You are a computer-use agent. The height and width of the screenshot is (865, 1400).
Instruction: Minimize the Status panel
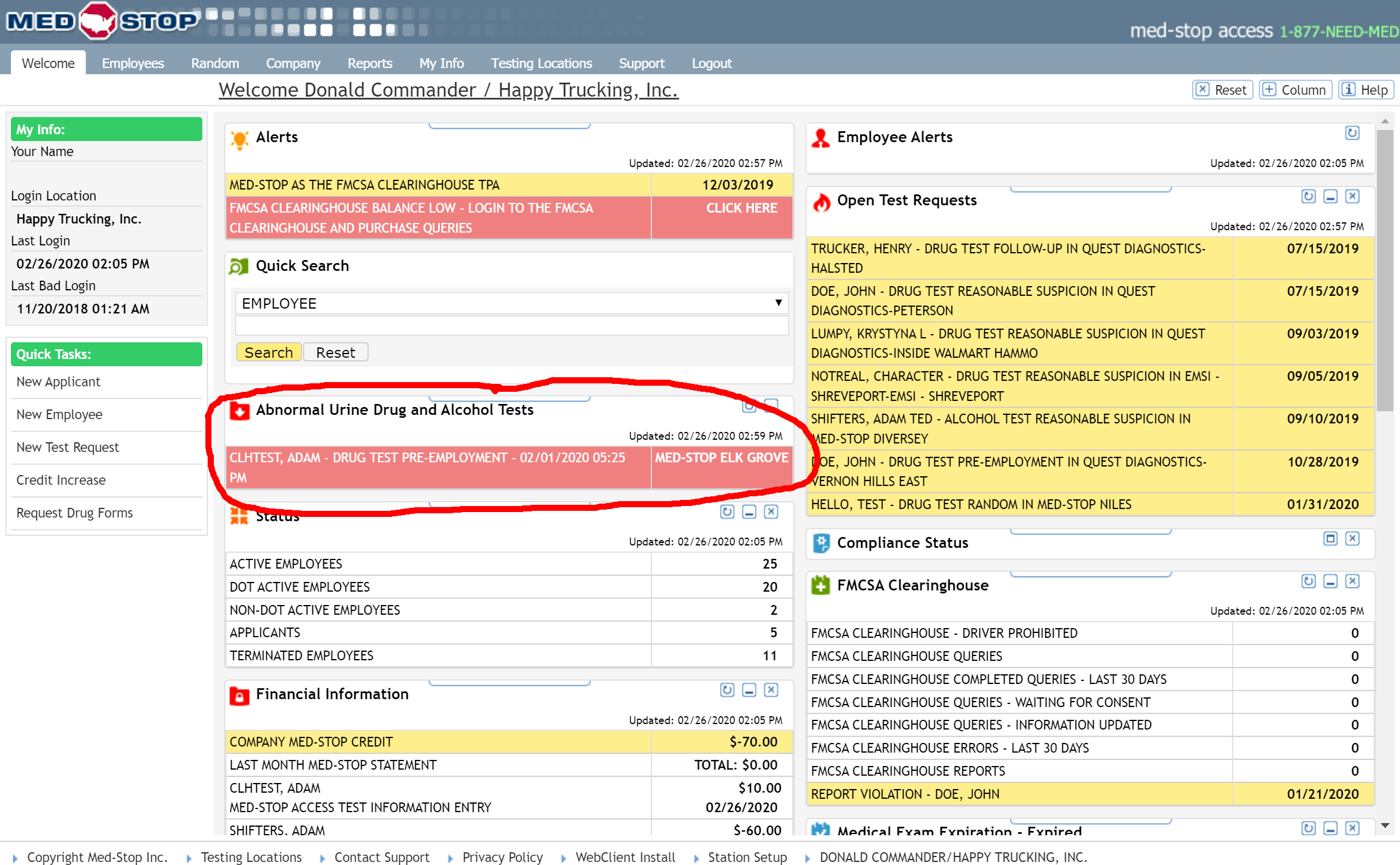pos(749,512)
